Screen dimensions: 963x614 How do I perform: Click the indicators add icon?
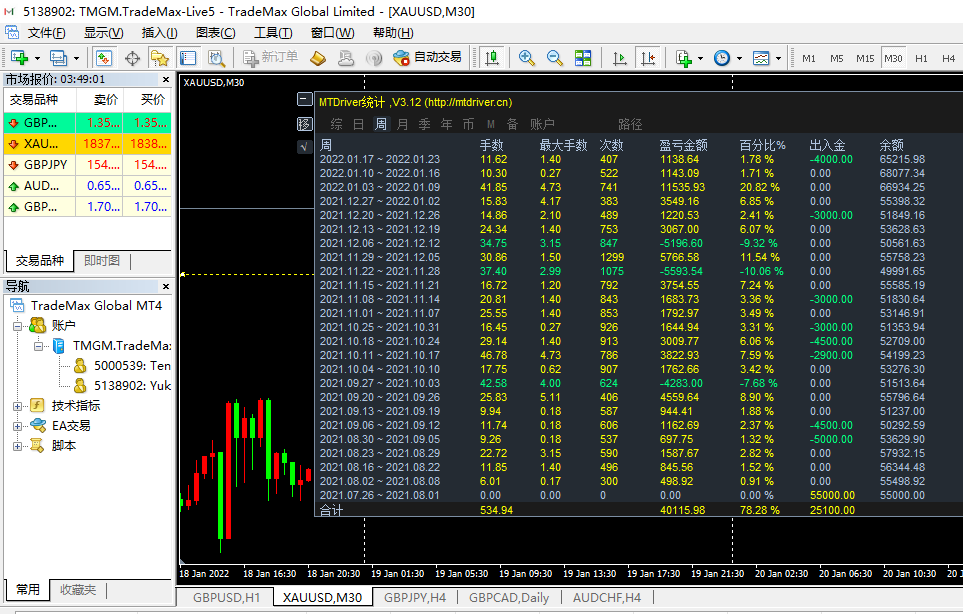(x=684, y=58)
